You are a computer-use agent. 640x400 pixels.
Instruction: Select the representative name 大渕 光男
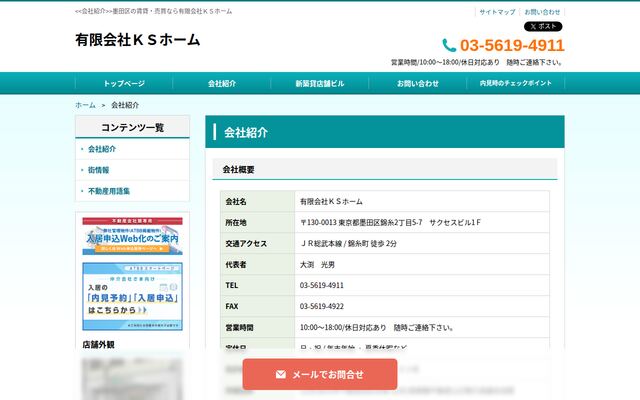pyautogui.click(x=317, y=264)
